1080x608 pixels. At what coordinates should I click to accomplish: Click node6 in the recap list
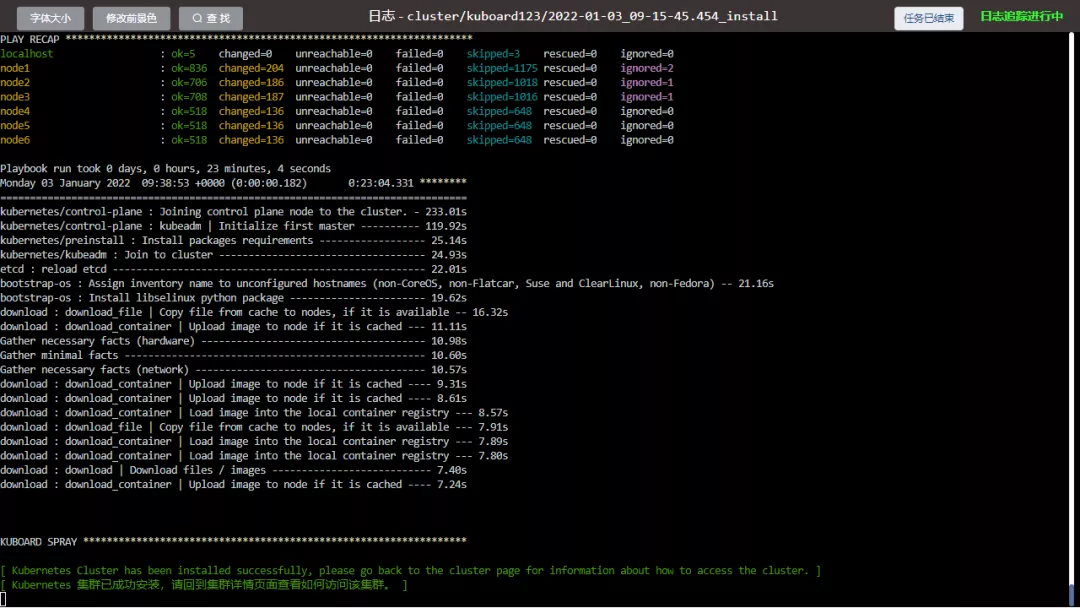[14, 140]
